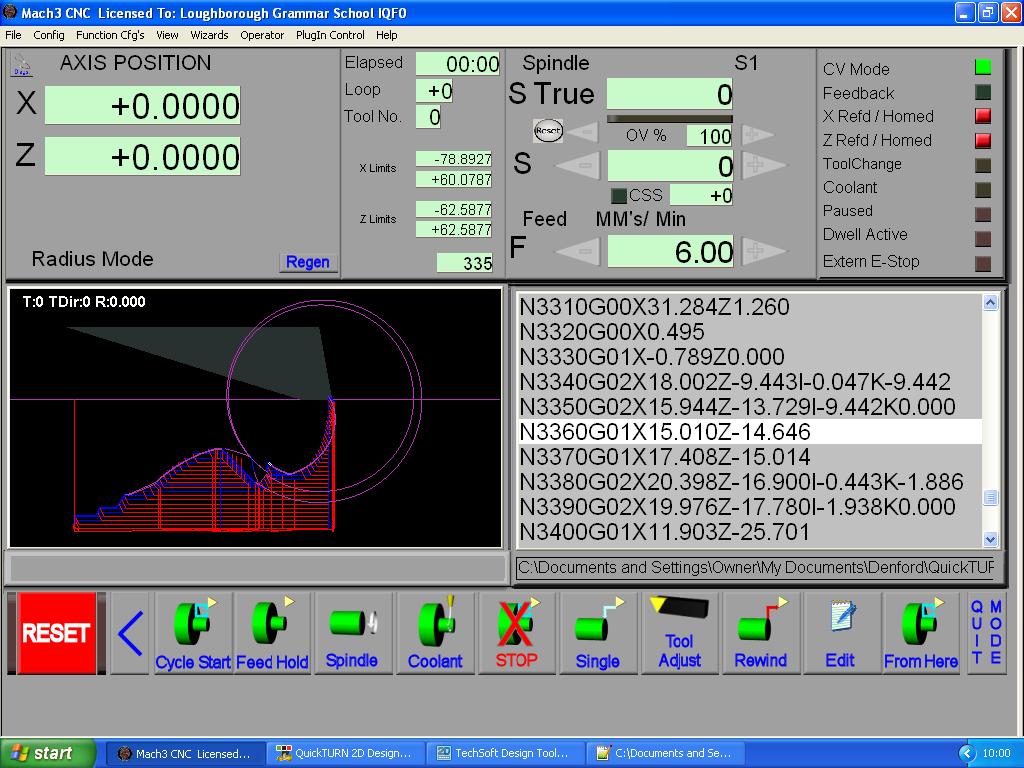The width and height of the screenshot is (1024, 768).
Task: Open the View menu
Action: coord(167,35)
